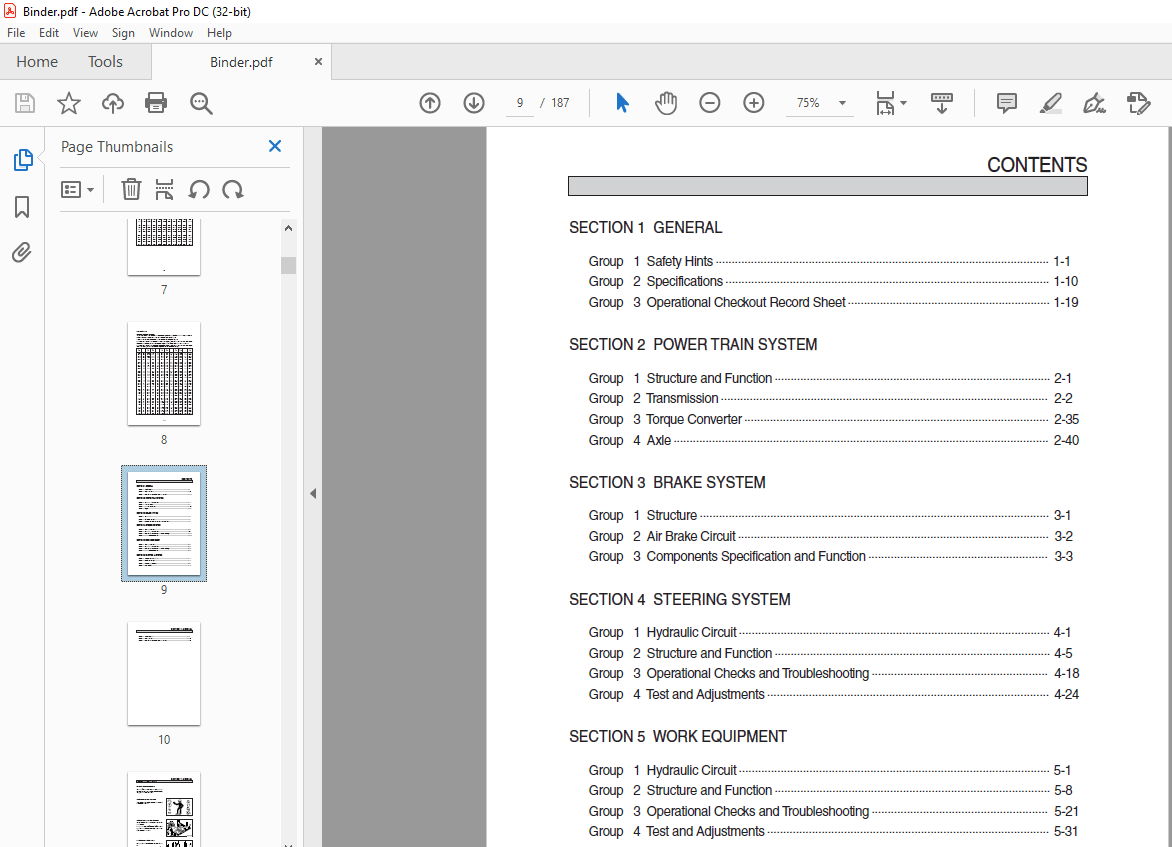Open the Stamp tool on the toolbar
1172x847 pixels.
(x=1138, y=103)
